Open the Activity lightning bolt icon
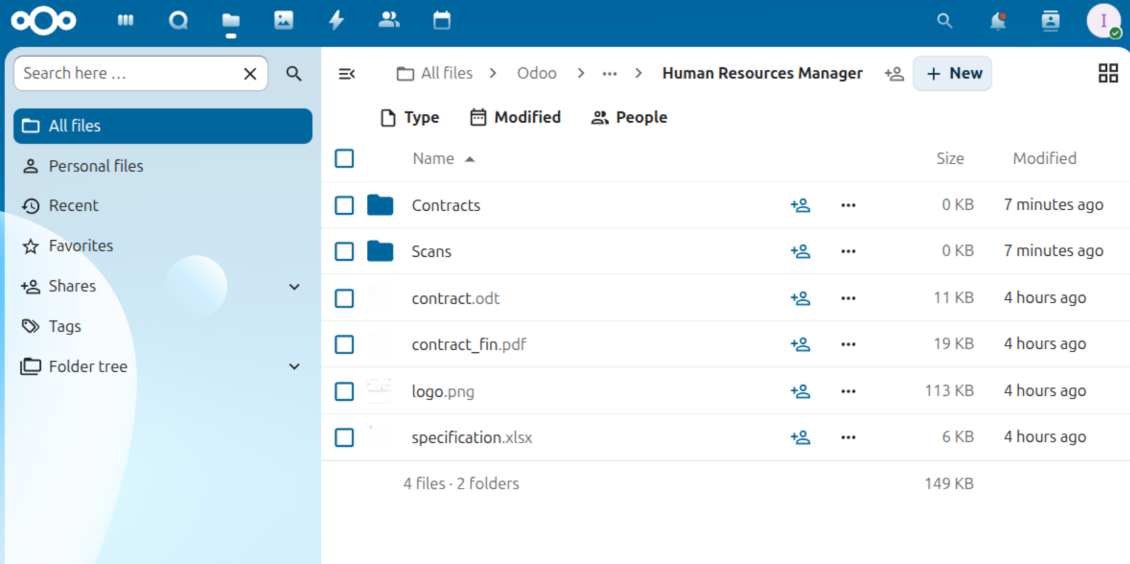The width and height of the screenshot is (1130, 564). click(336, 20)
